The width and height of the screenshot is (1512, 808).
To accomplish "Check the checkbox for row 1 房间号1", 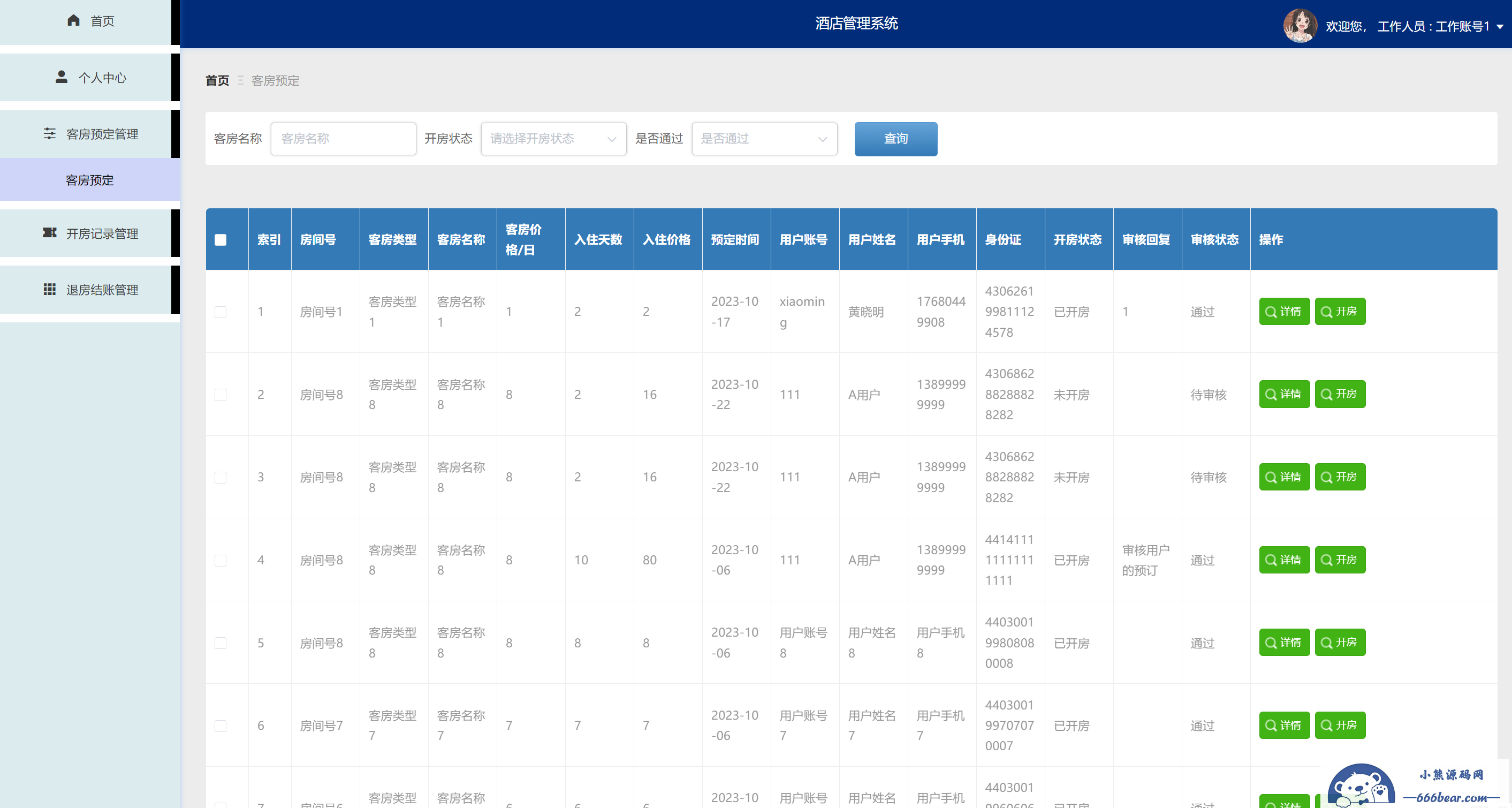I will point(221,312).
